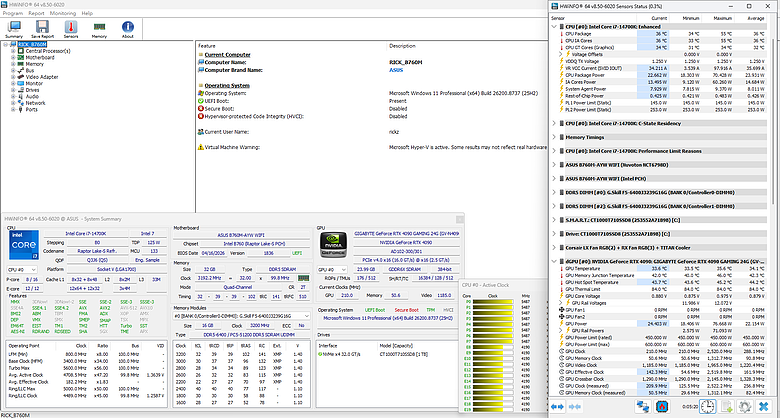The height and width of the screenshot is (418, 780).
Task: Open the memory module BANK 0 dropdown
Action: (x=242, y=316)
